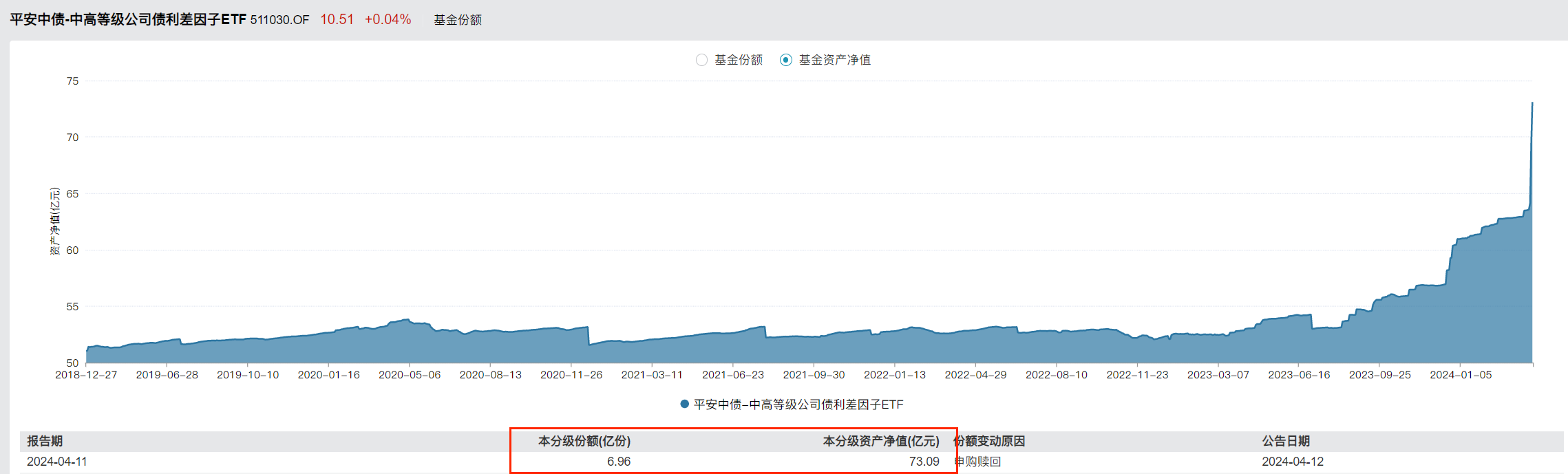Open the 基金份额 tab in header
This screenshot has width=1568, height=474.
pos(457,20)
